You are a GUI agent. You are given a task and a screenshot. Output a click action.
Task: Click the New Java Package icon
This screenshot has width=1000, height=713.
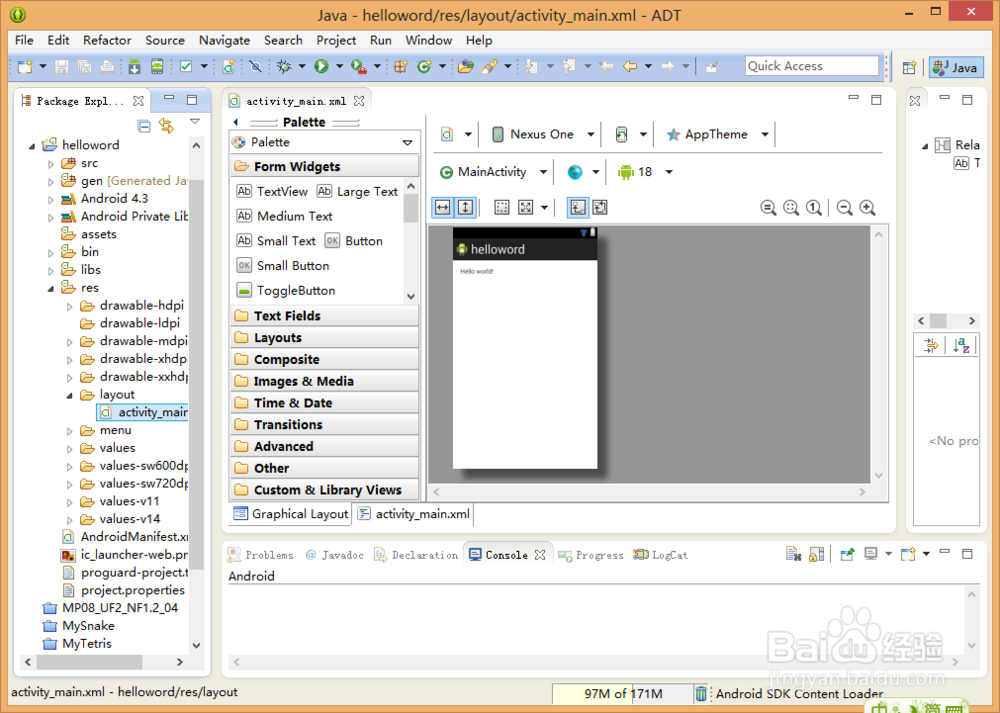tap(401, 66)
